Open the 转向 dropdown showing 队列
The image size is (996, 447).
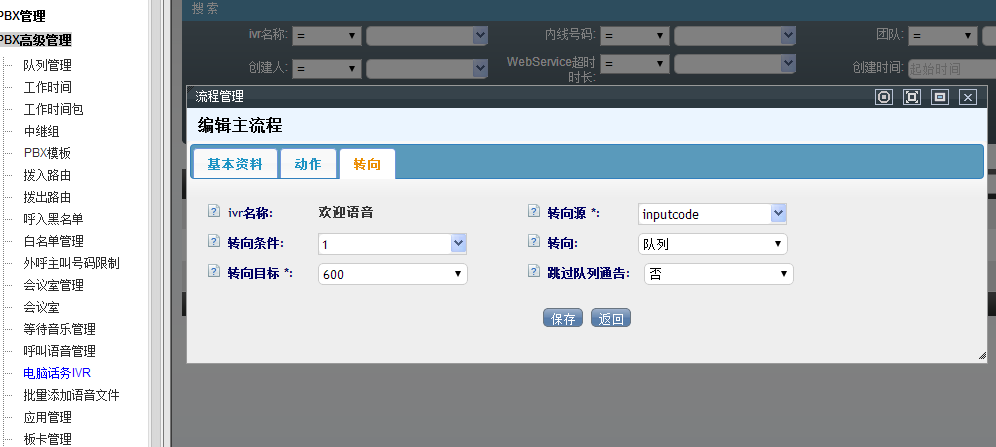(712, 244)
